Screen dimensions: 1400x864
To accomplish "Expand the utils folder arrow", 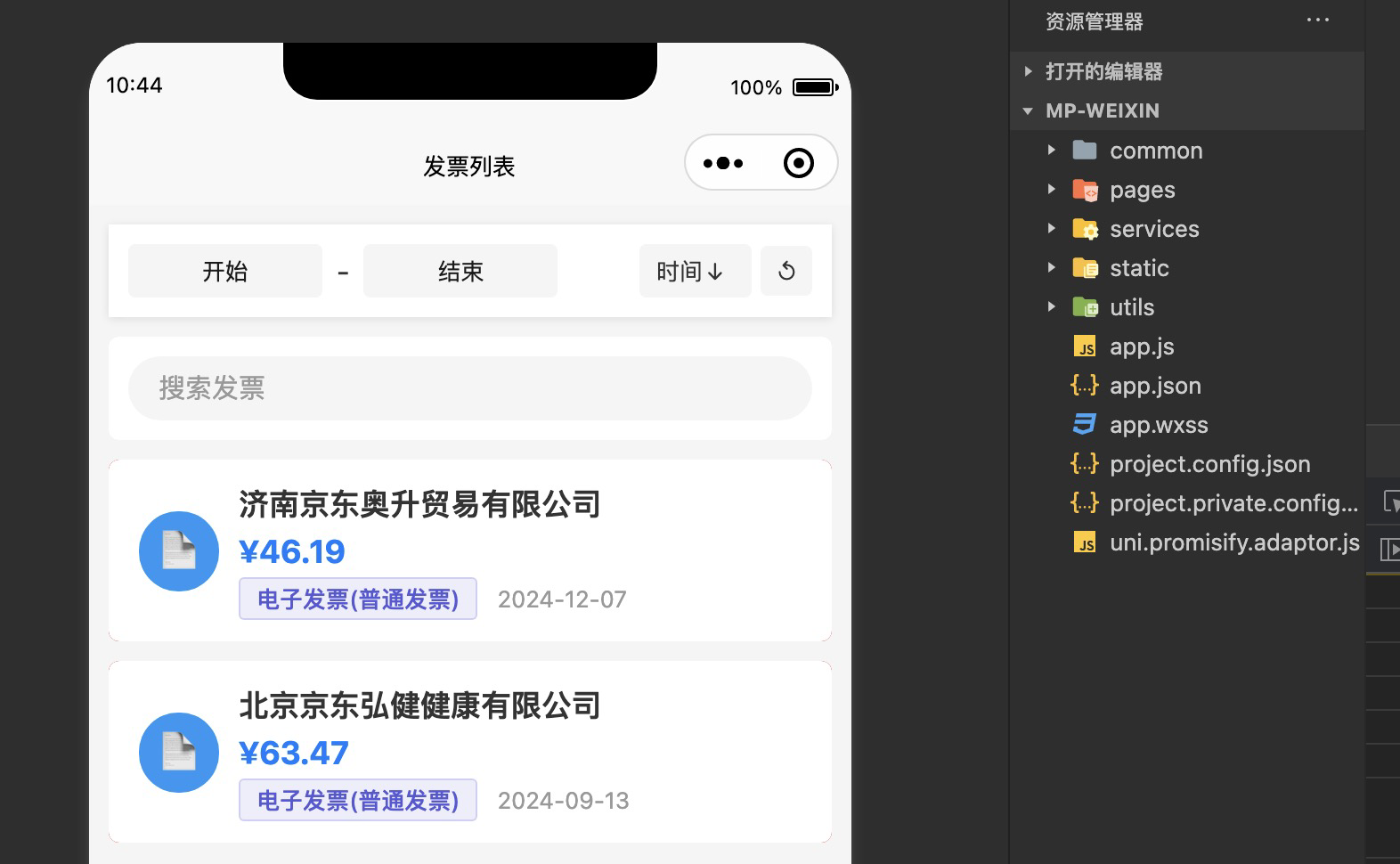I will [1052, 306].
